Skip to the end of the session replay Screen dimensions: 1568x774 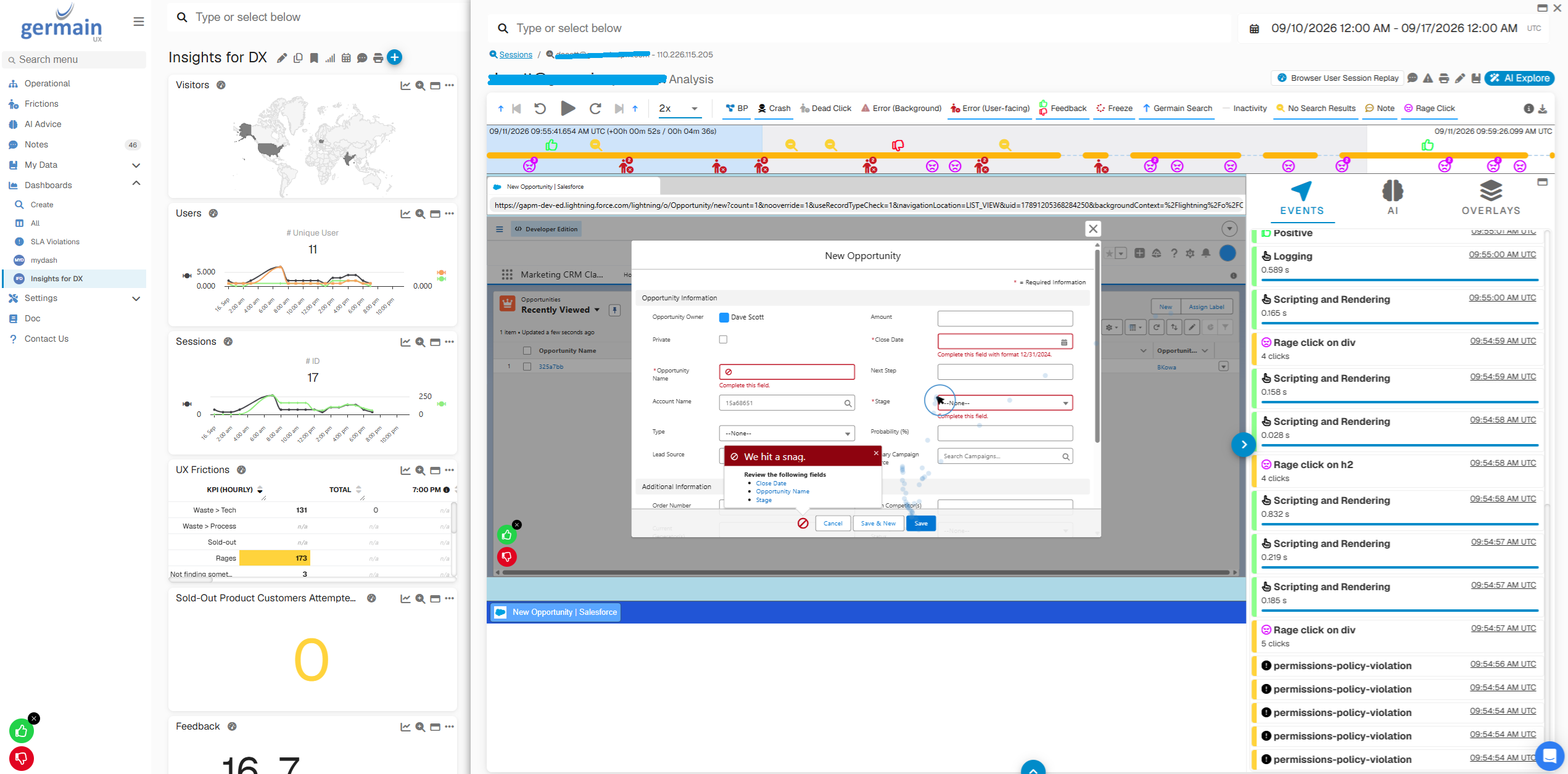point(619,109)
